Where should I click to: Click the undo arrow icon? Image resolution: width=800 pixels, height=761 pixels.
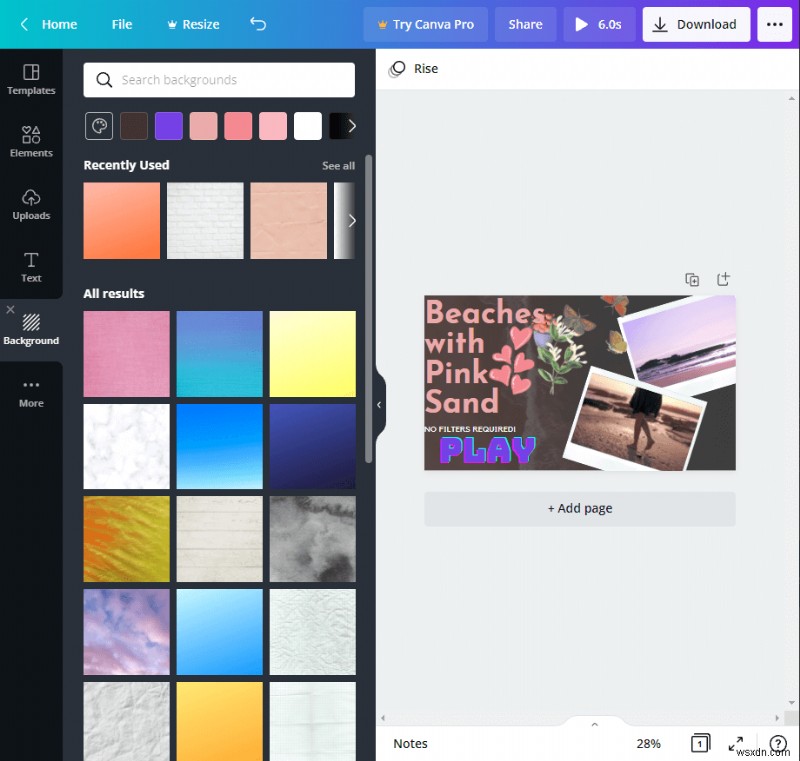coord(258,24)
